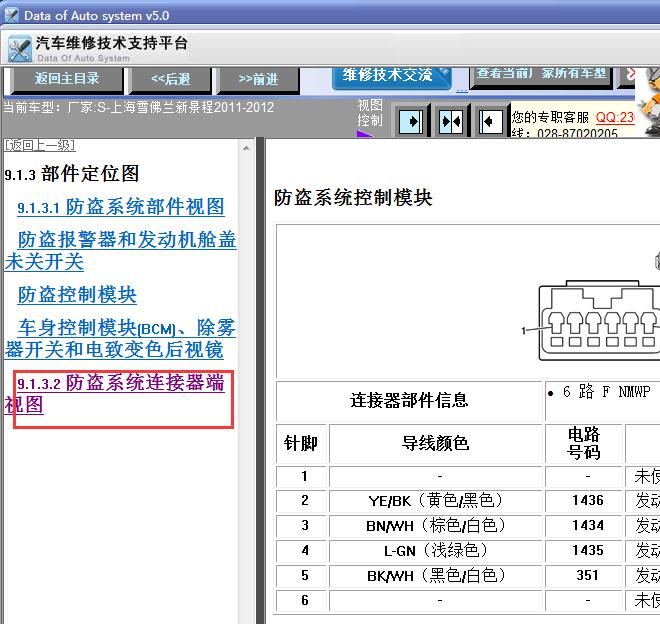This screenshot has height=624, width=660.
Task: Go forward with the >>前进 button
Action: click(258, 79)
